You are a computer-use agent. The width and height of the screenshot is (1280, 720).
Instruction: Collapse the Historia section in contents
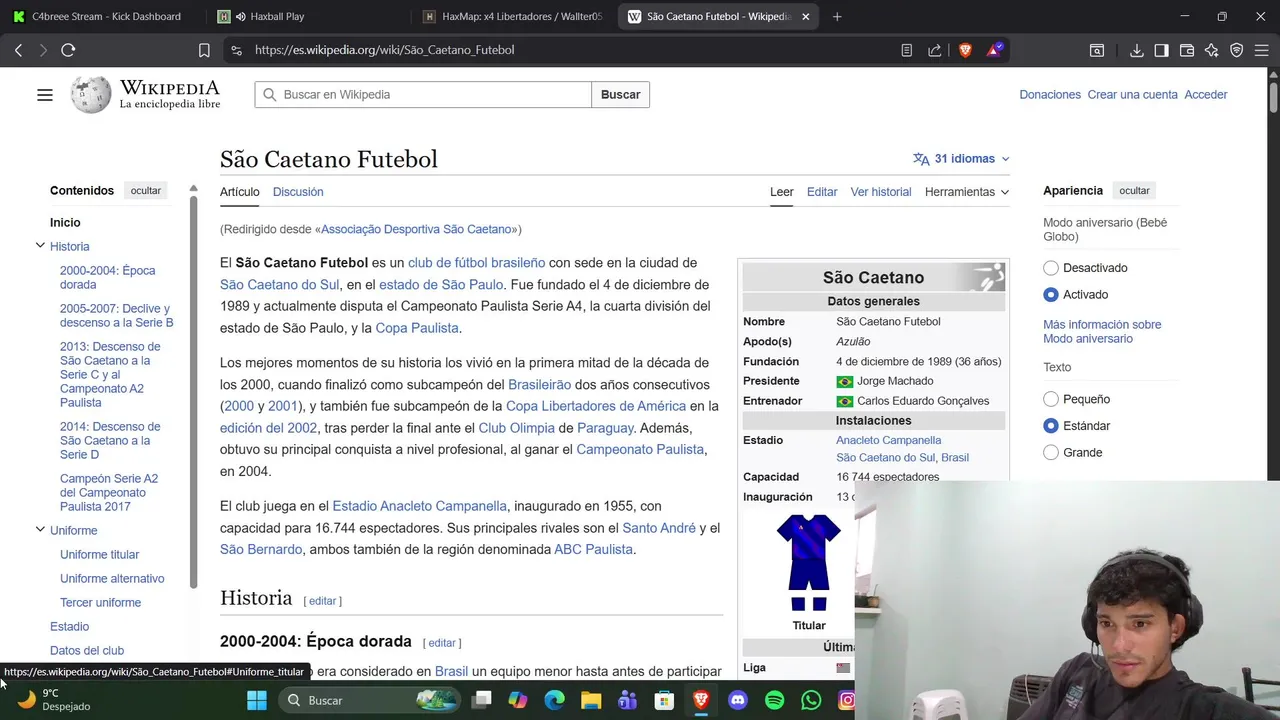40,246
